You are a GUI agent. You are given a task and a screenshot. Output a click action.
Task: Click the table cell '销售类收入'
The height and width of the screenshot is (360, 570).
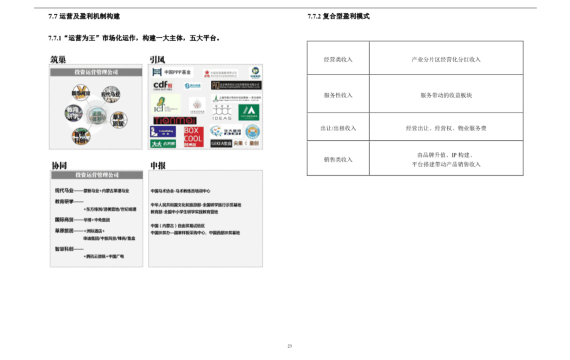338,159
